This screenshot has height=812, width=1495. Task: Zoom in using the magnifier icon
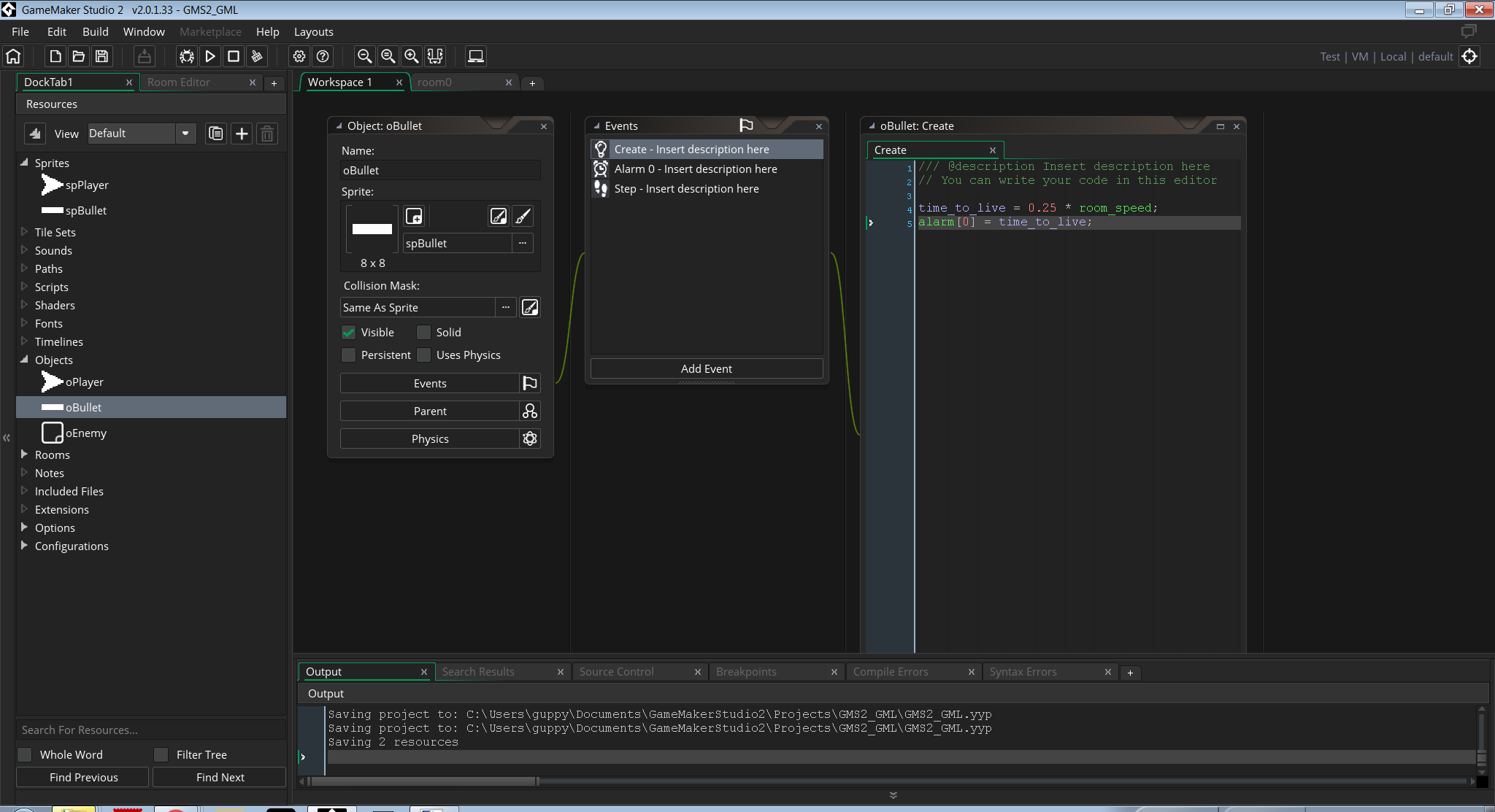pos(411,56)
